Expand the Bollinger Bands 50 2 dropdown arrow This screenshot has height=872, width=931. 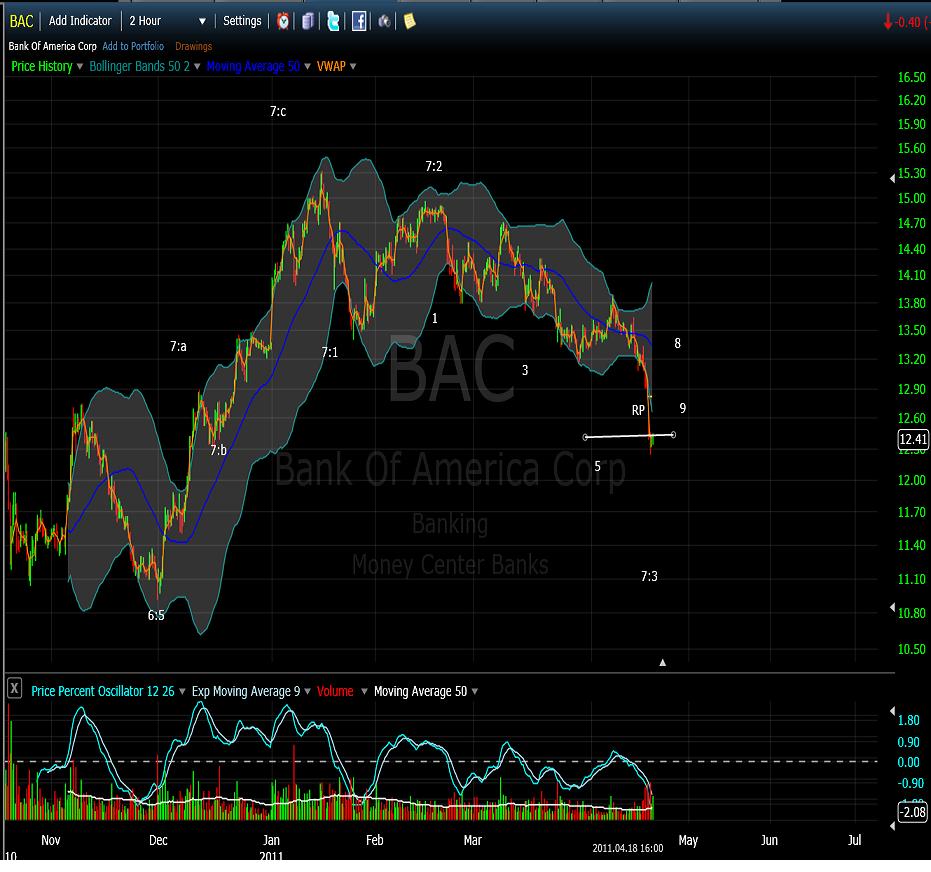click(x=197, y=66)
